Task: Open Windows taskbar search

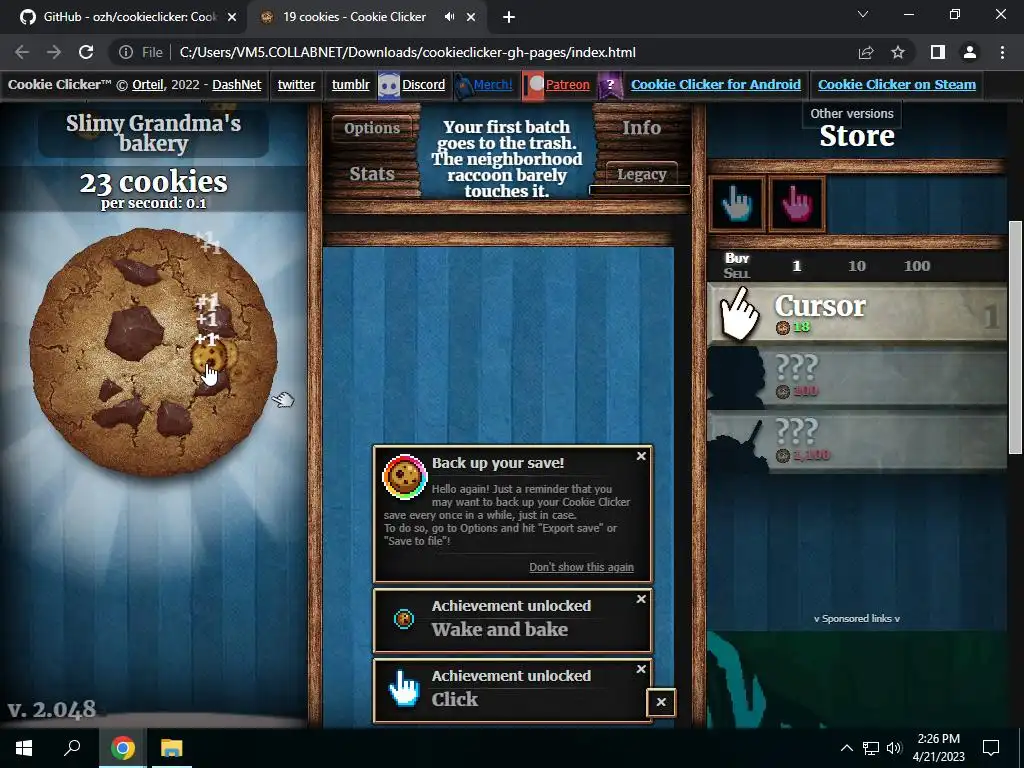Action: click(72, 747)
